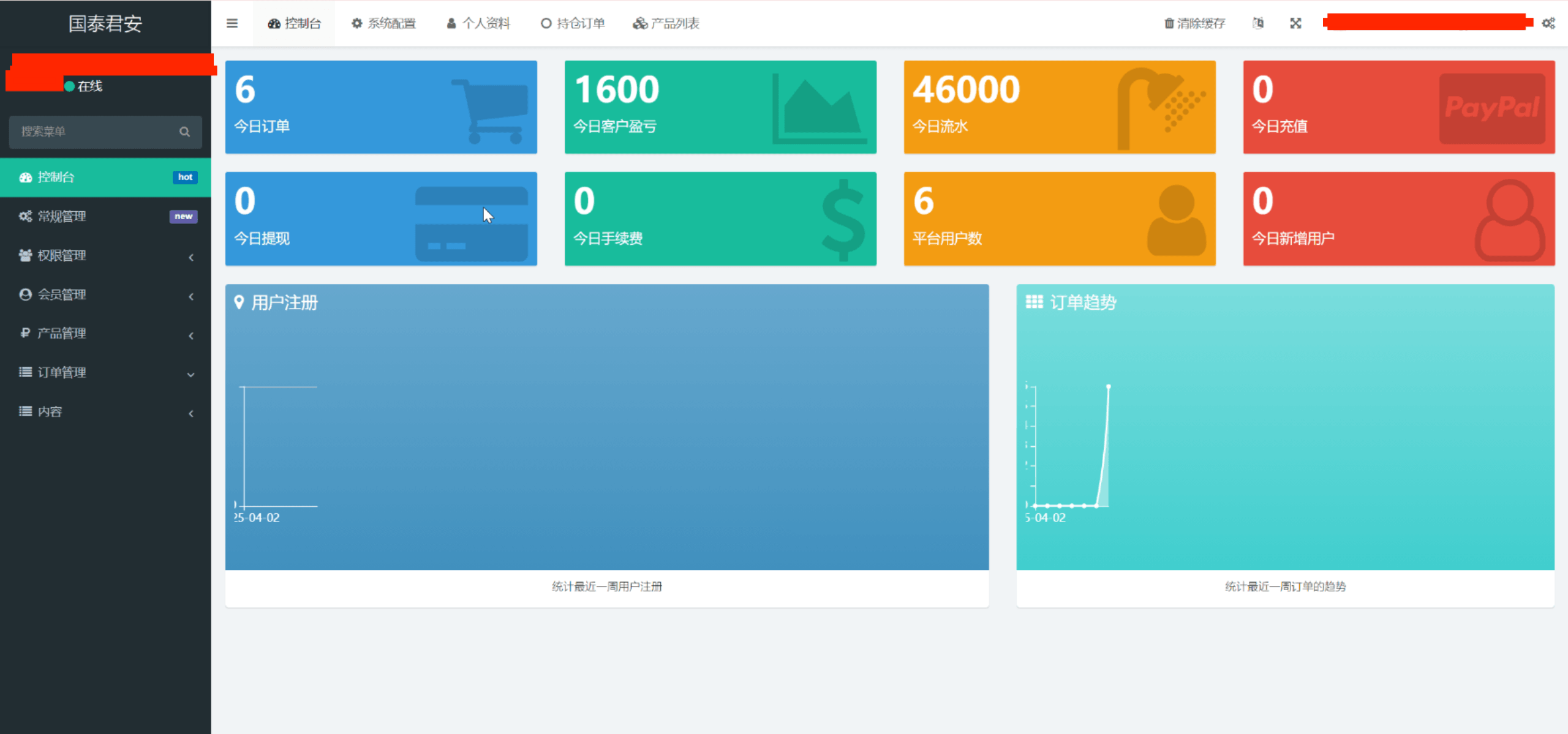Click the last data point on 订单趋势 chart
The image size is (1568, 734).
1108,387
